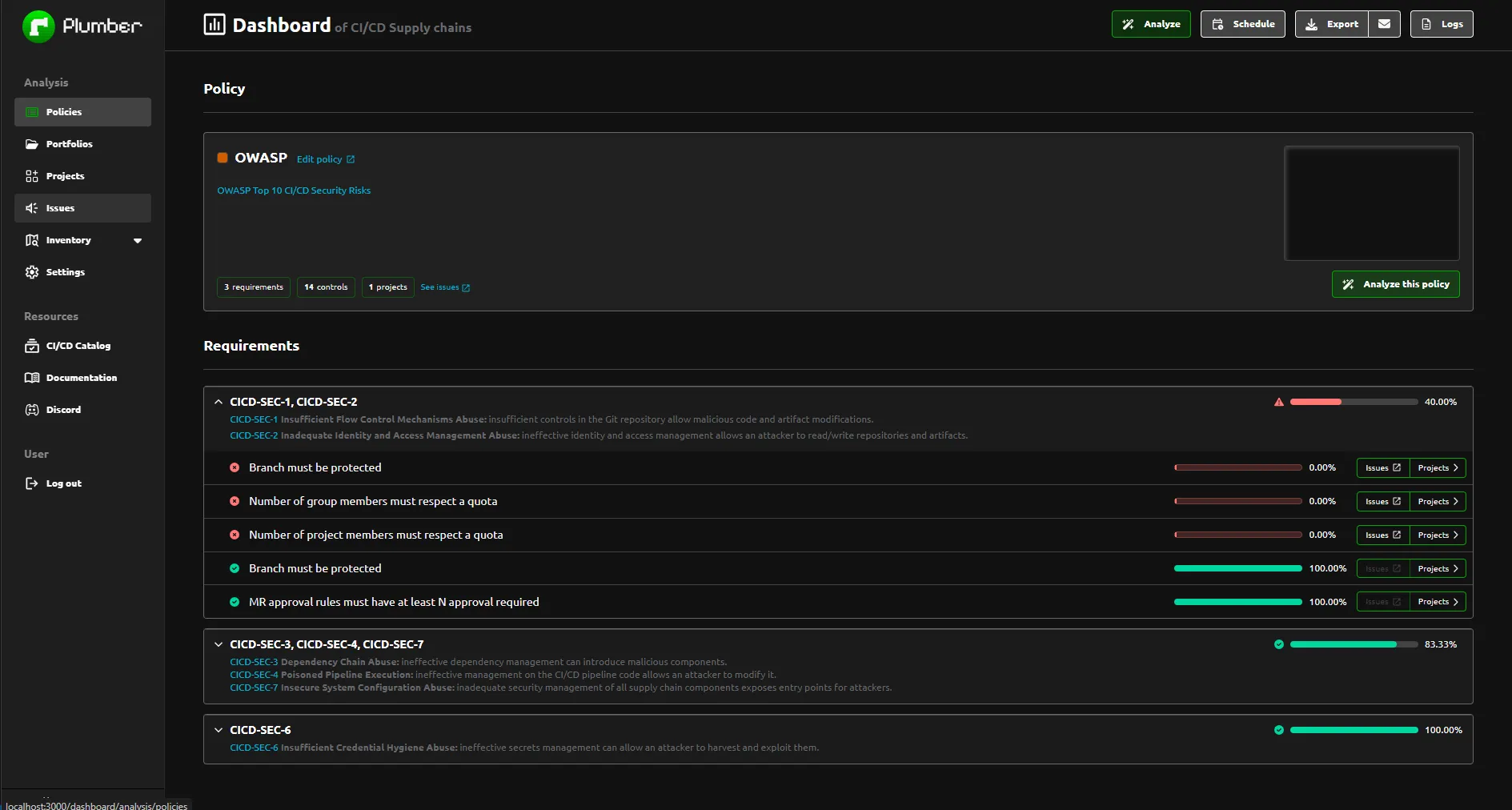This screenshot has width=1512, height=810.
Task: Open the Logs panel
Action: point(1441,23)
